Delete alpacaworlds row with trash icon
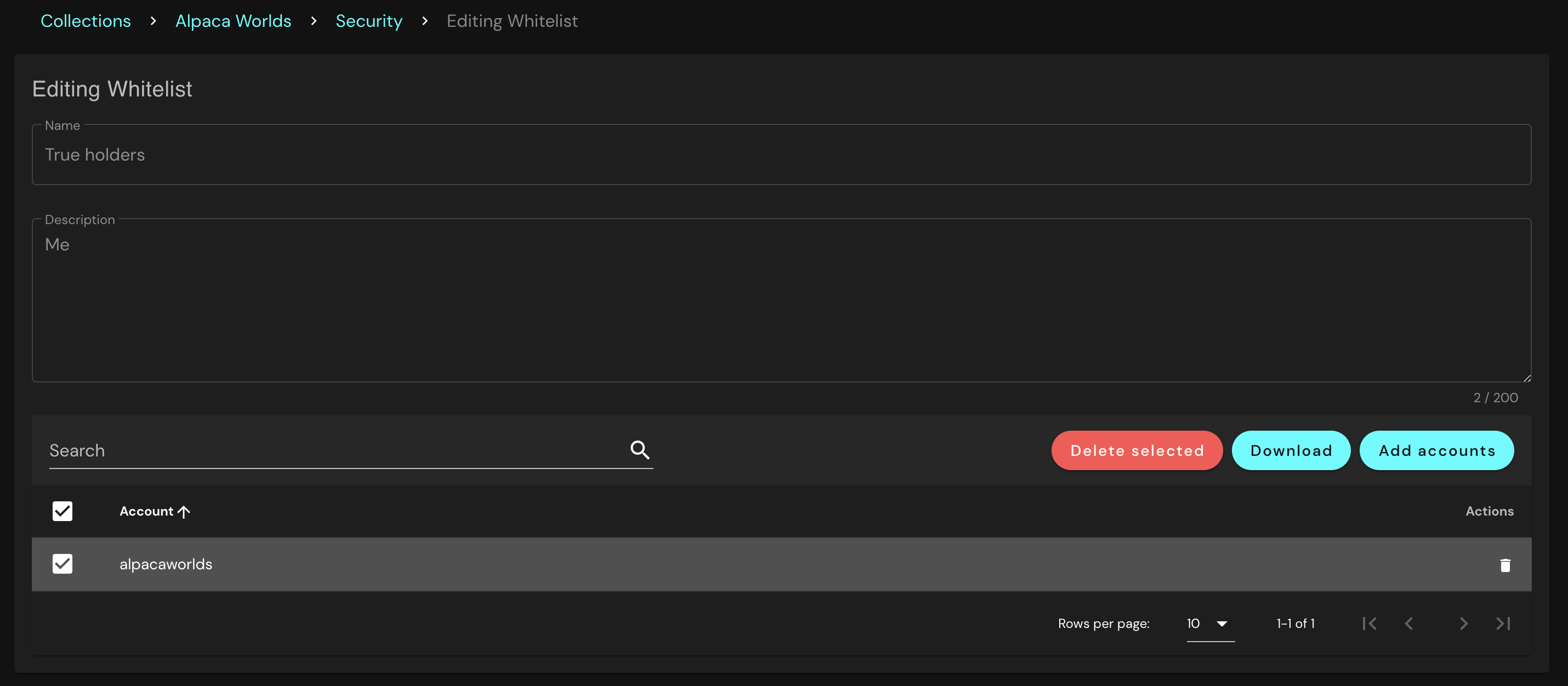The width and height of the screenshot is (1568, 686). coord(1505,565)
